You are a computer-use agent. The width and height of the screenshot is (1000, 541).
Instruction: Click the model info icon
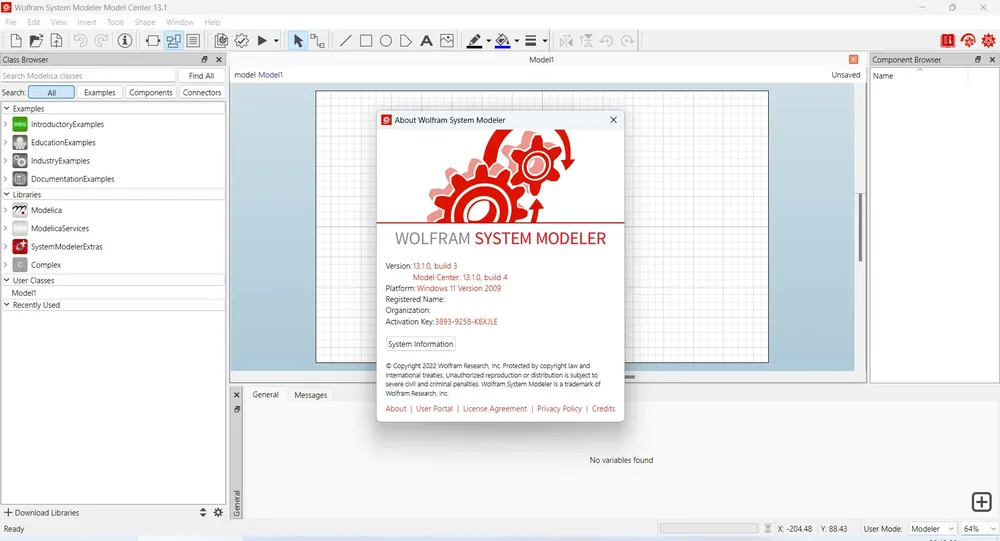pos(125,41)
